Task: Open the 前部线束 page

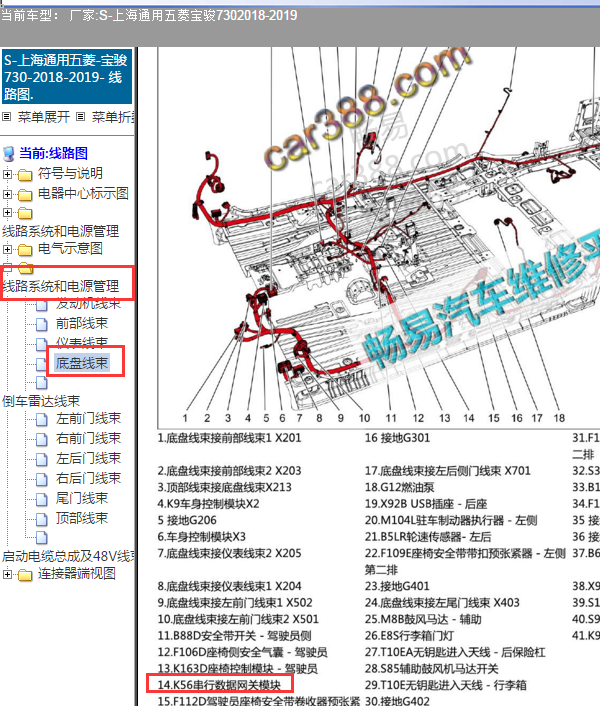Action: coord(82,323)
